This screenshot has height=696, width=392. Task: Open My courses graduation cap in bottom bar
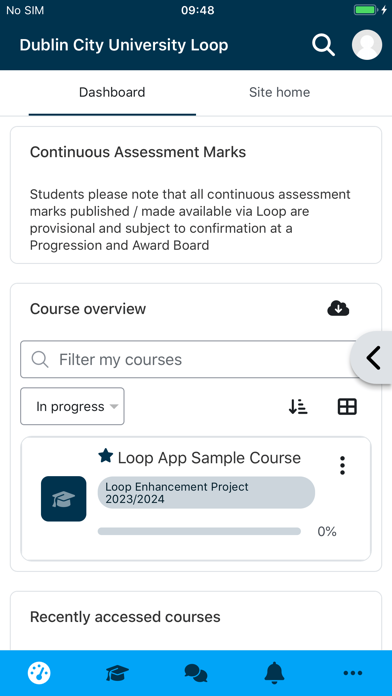click(117, 673)
